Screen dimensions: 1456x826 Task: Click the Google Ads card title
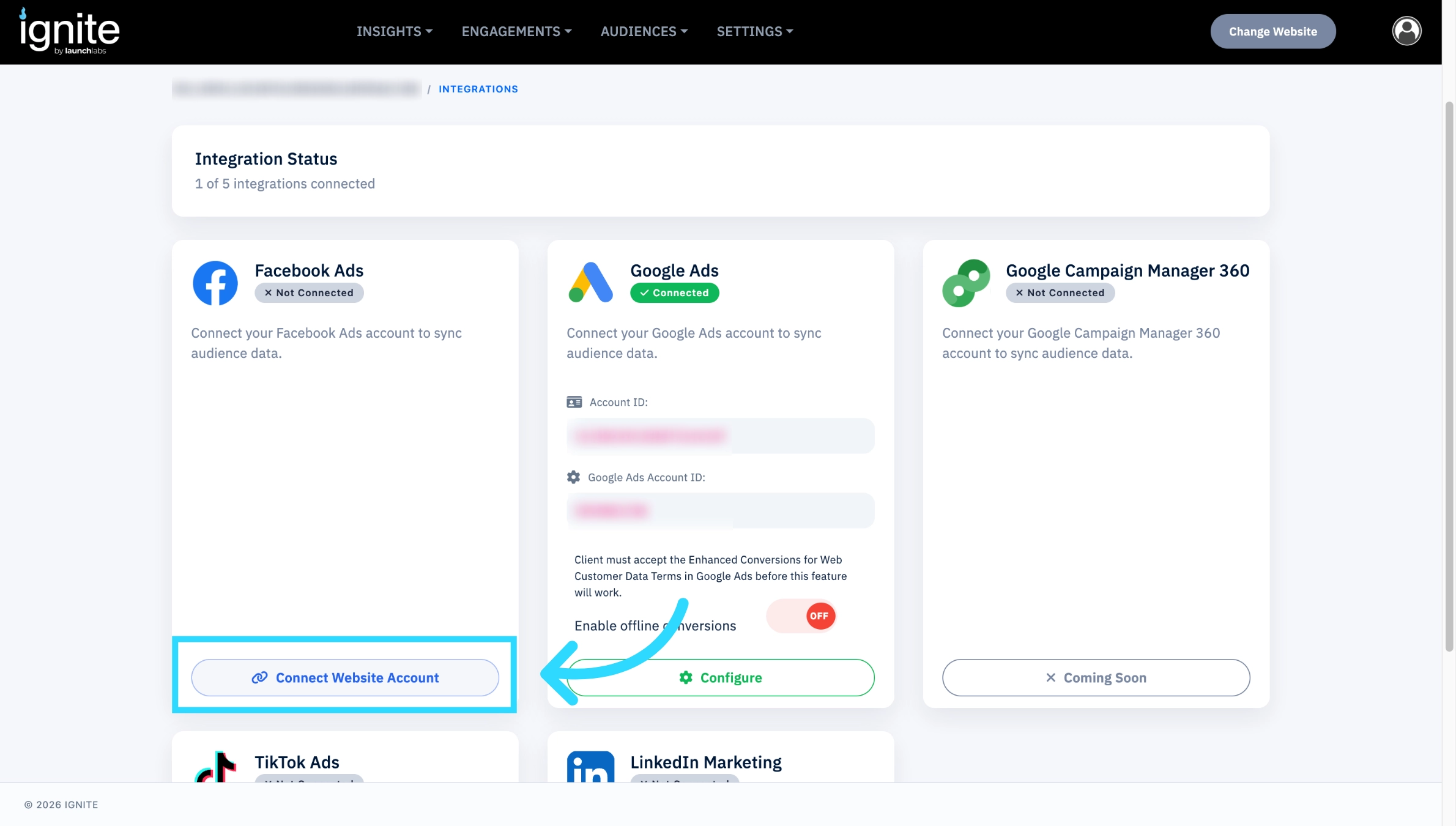click(674, 270)
